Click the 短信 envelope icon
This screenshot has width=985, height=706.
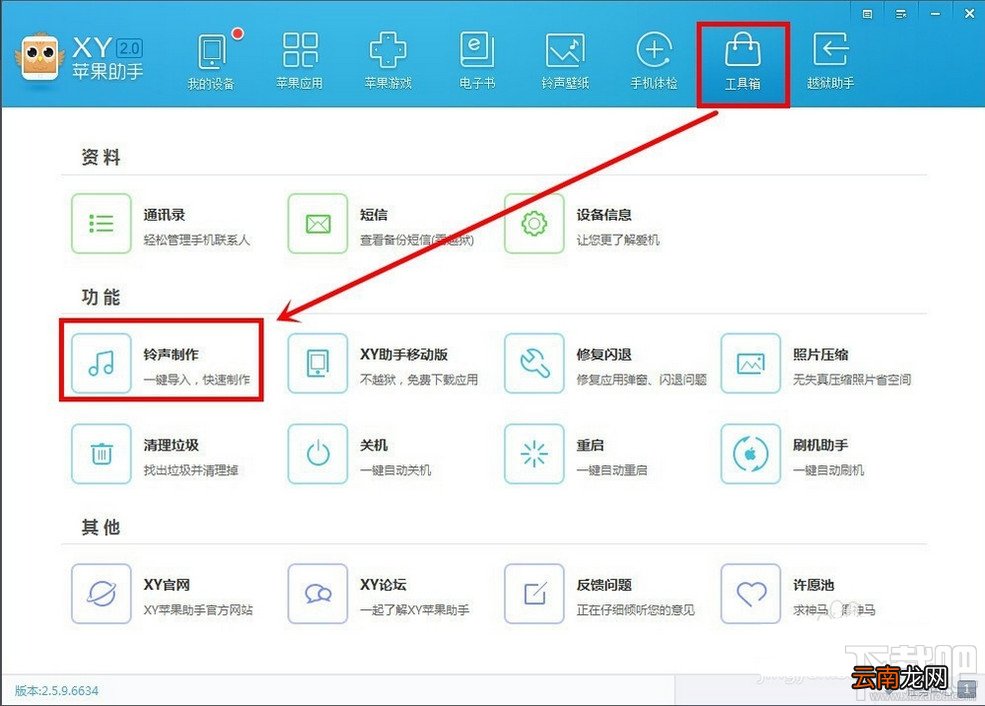[318, 224]
